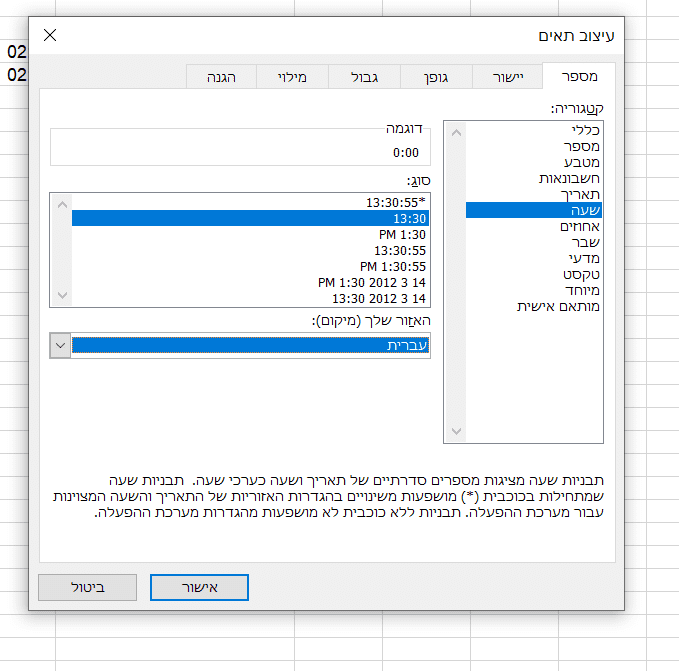
Task: Confirm with the אישור button
Action: [199, 587]
